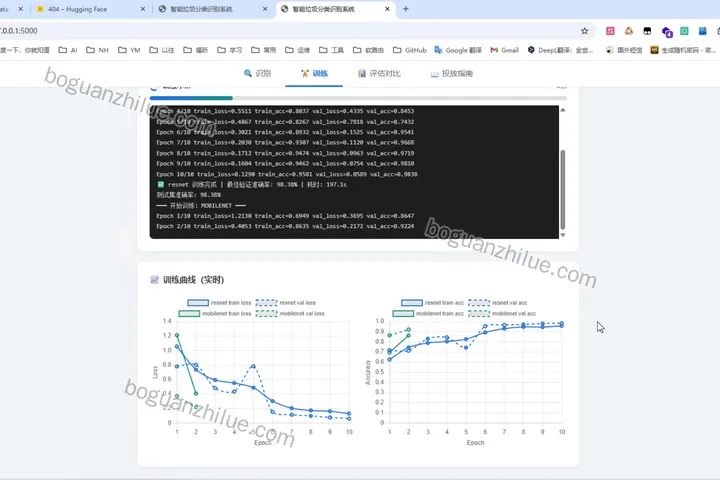The image size is (720, 480).
Task: Bookmark this page with the star icon
Action: point(584,31)
